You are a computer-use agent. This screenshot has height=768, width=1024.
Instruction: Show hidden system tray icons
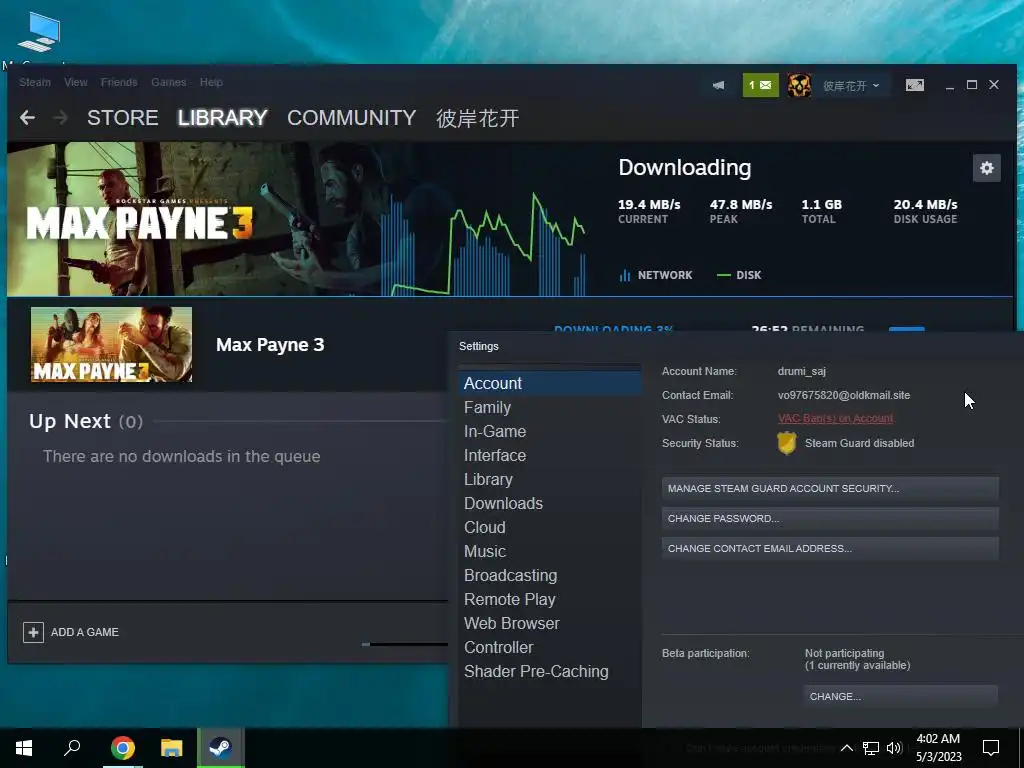[846, 748]
